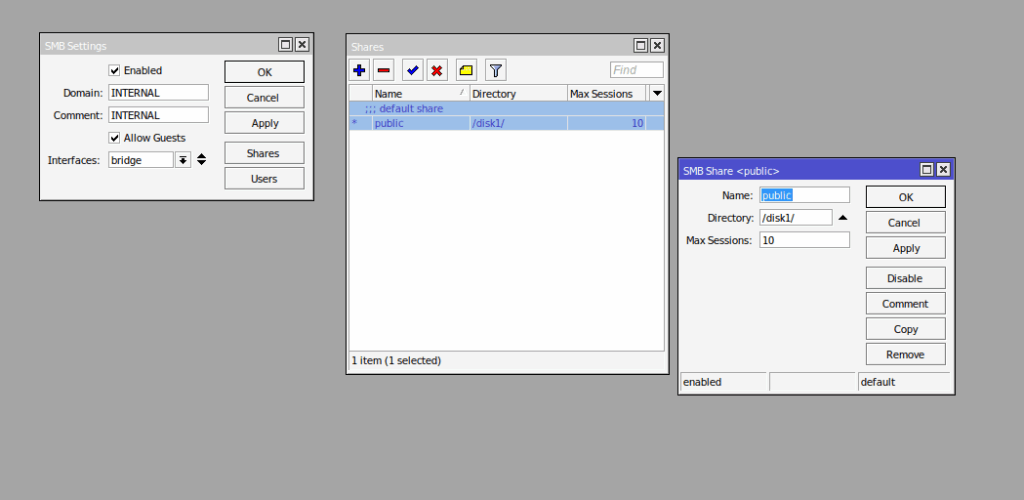Screen dimensions: 1024x500
Task: Click the red X Disable icon
Action: point(437,70)
